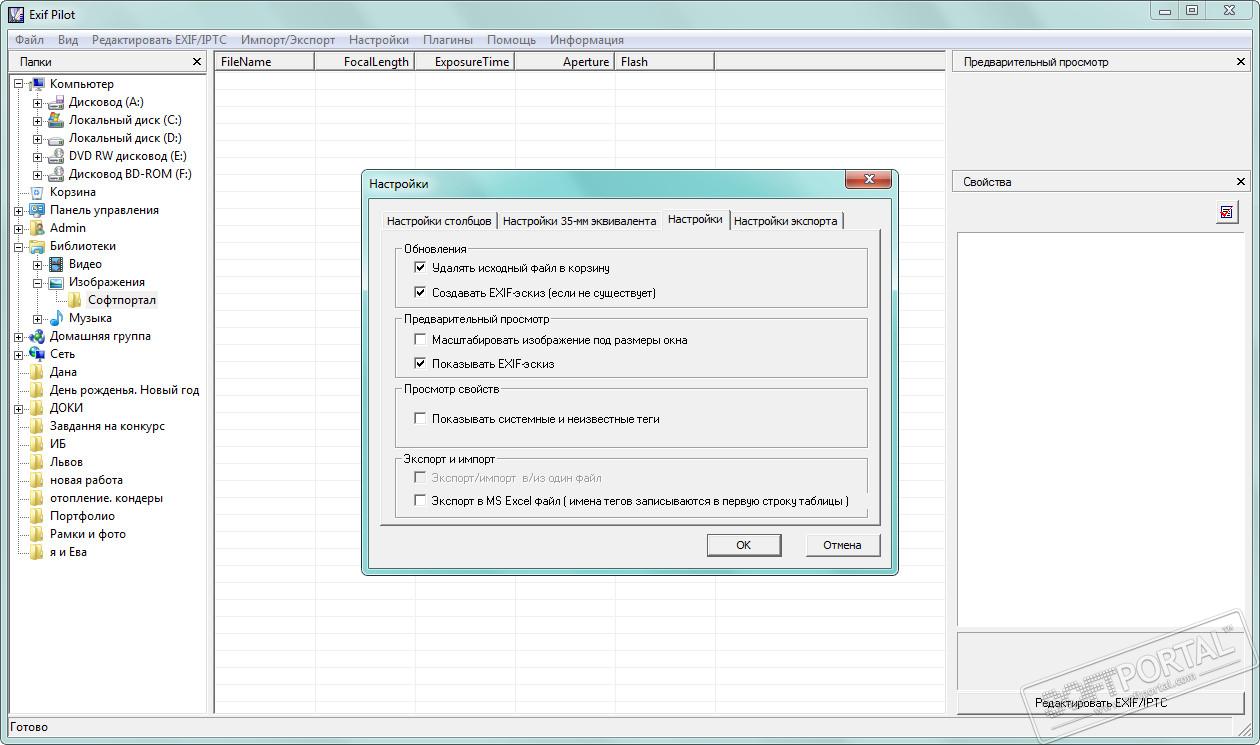Click the Компьютер computer icon in folder tree
Viewport: 1260px width, 745px height.
tap(37, 84)
